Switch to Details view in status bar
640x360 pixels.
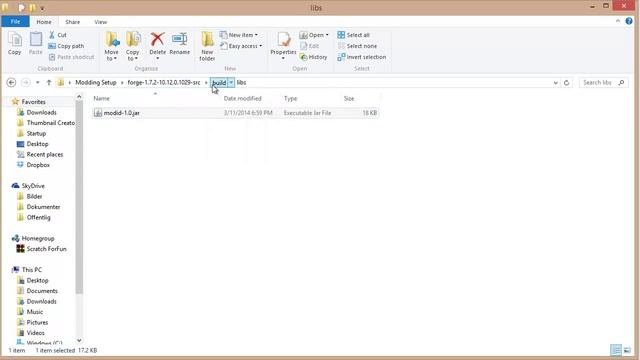616,350
